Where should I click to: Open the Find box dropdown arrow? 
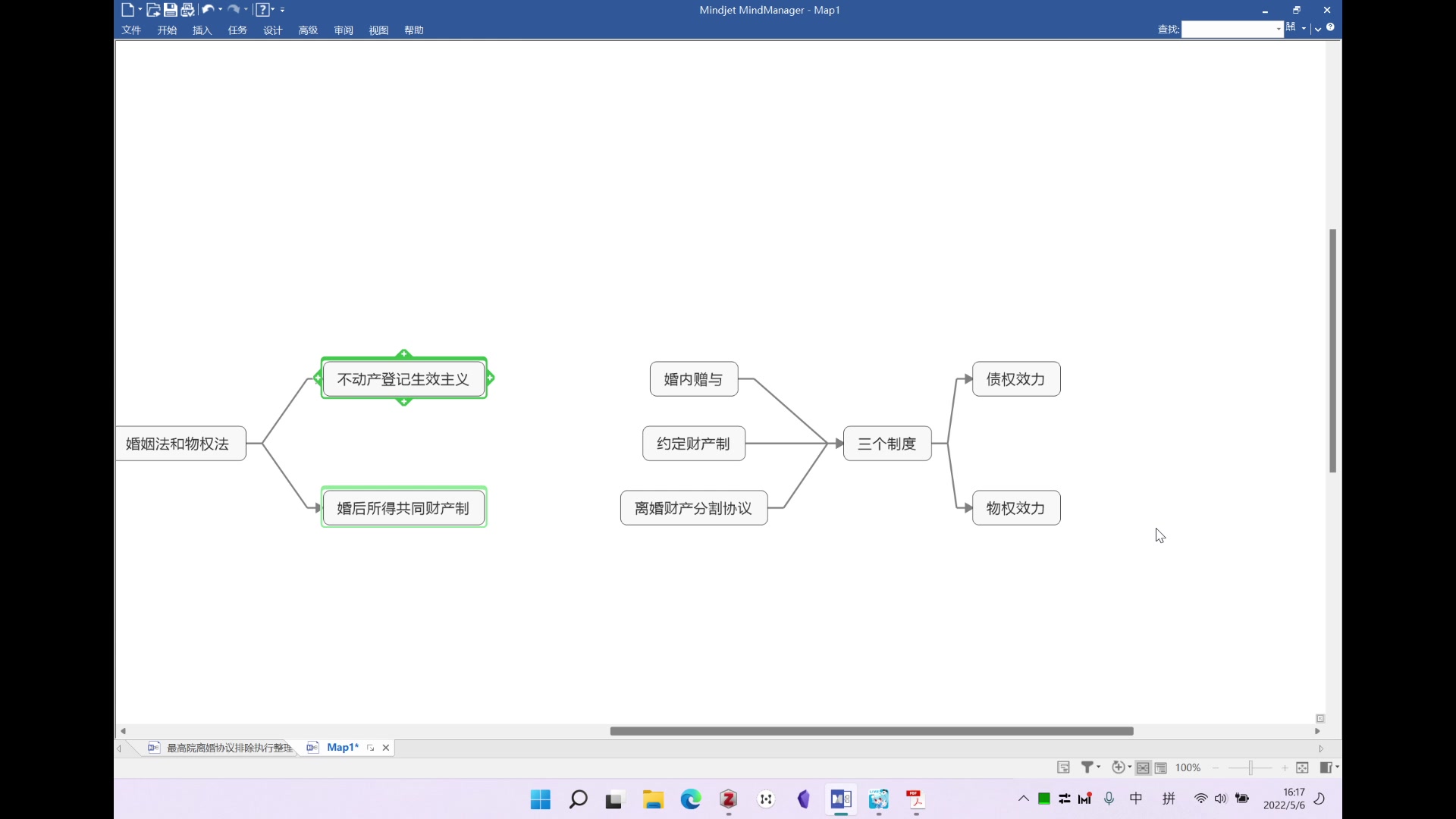click(1279, 29)
